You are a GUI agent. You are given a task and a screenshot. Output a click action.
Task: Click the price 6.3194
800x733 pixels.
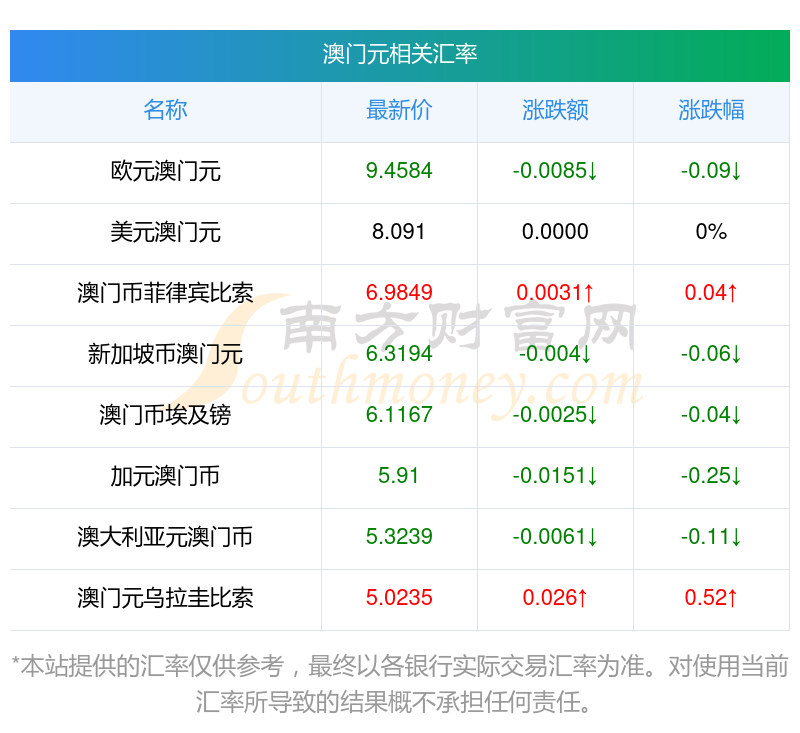[399, 354]
